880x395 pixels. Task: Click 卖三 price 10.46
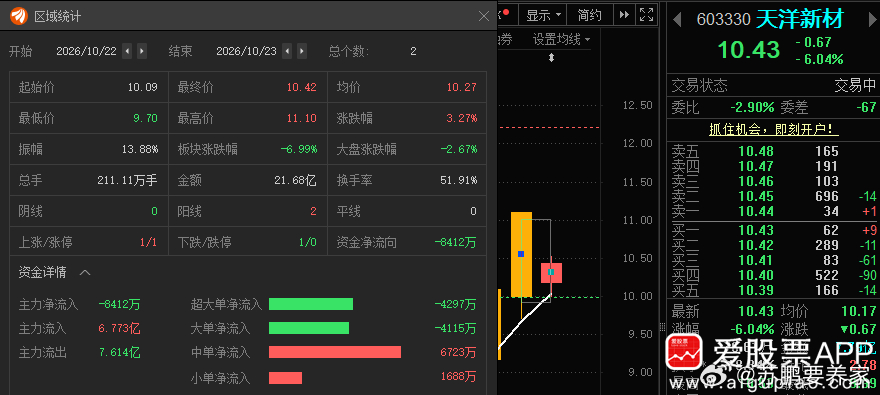[756, 181]
